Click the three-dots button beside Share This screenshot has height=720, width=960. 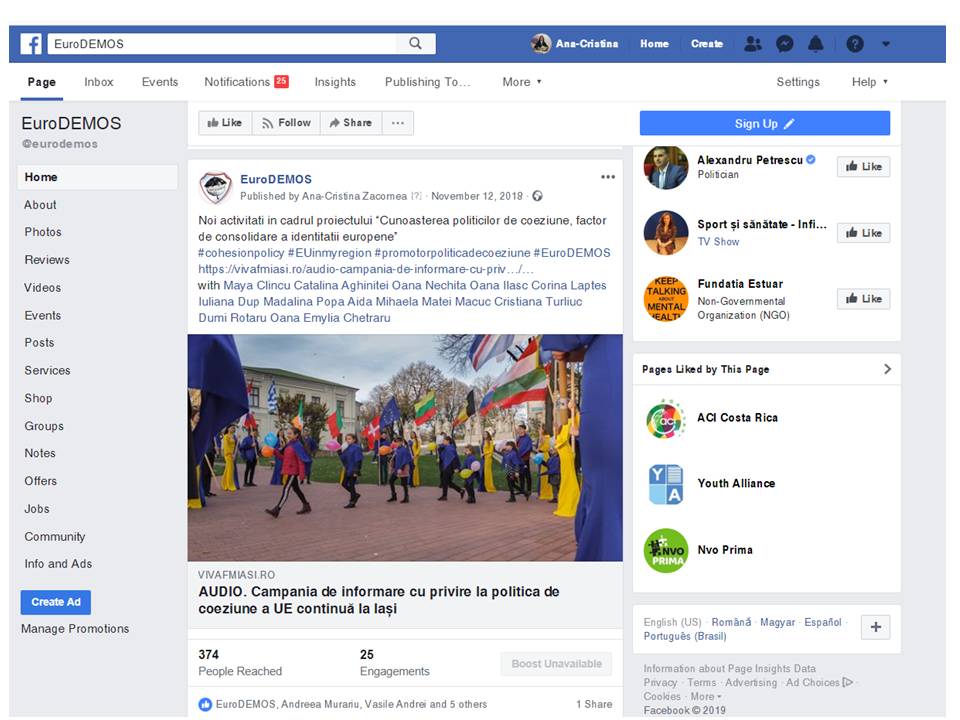tap(398, 123)
